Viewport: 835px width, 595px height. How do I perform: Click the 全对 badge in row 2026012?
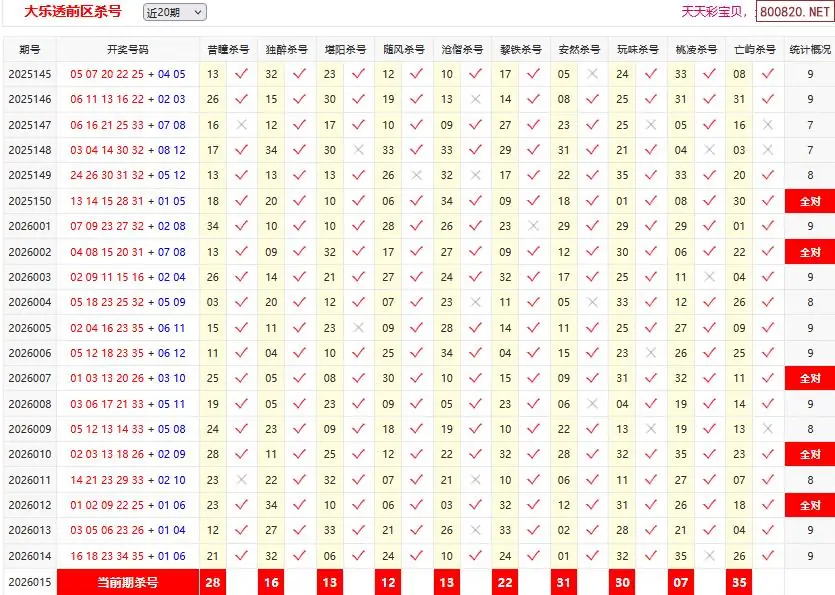(x=809, y=506)
